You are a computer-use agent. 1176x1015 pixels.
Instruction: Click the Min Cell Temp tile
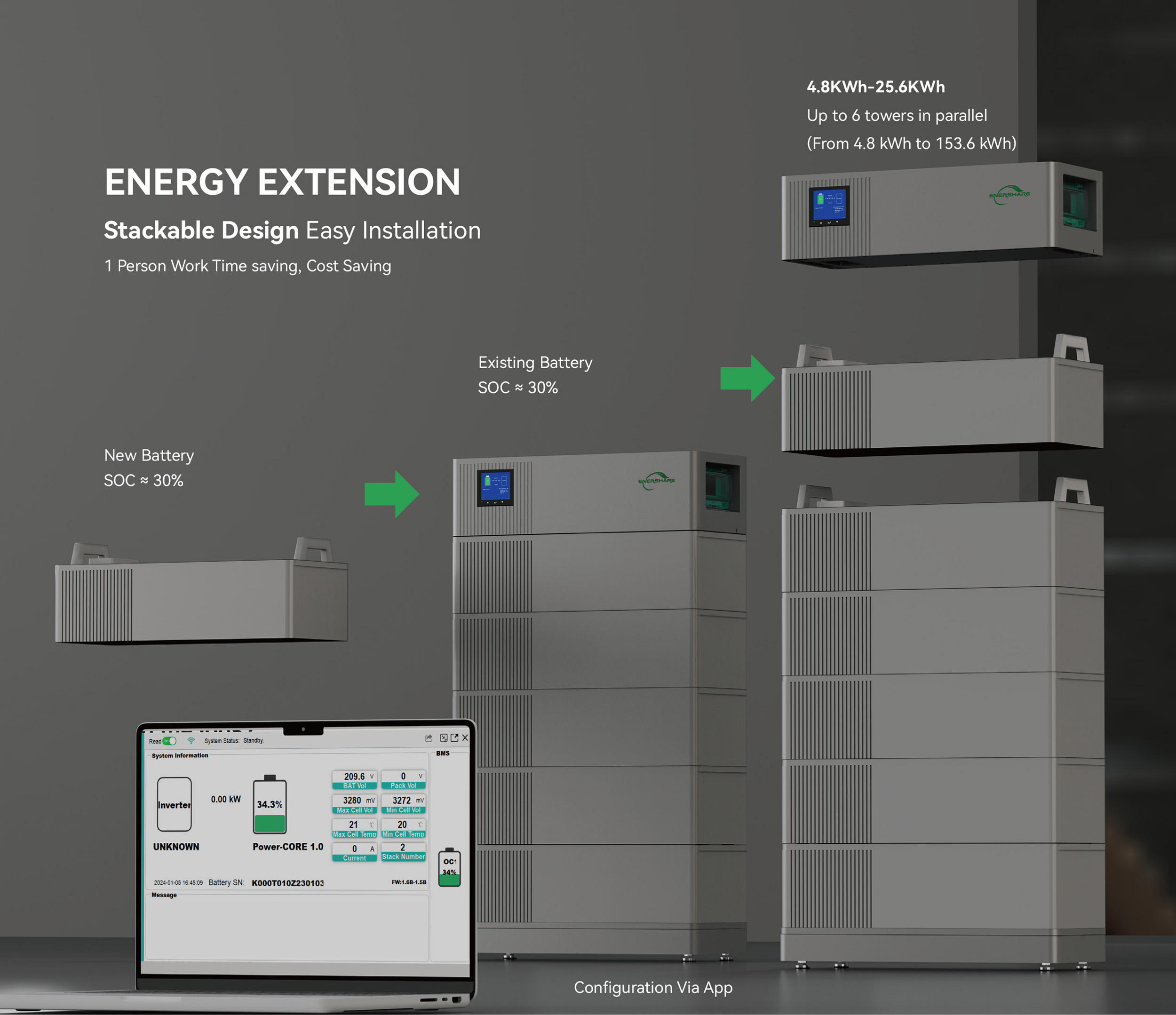tap(403, 828)
